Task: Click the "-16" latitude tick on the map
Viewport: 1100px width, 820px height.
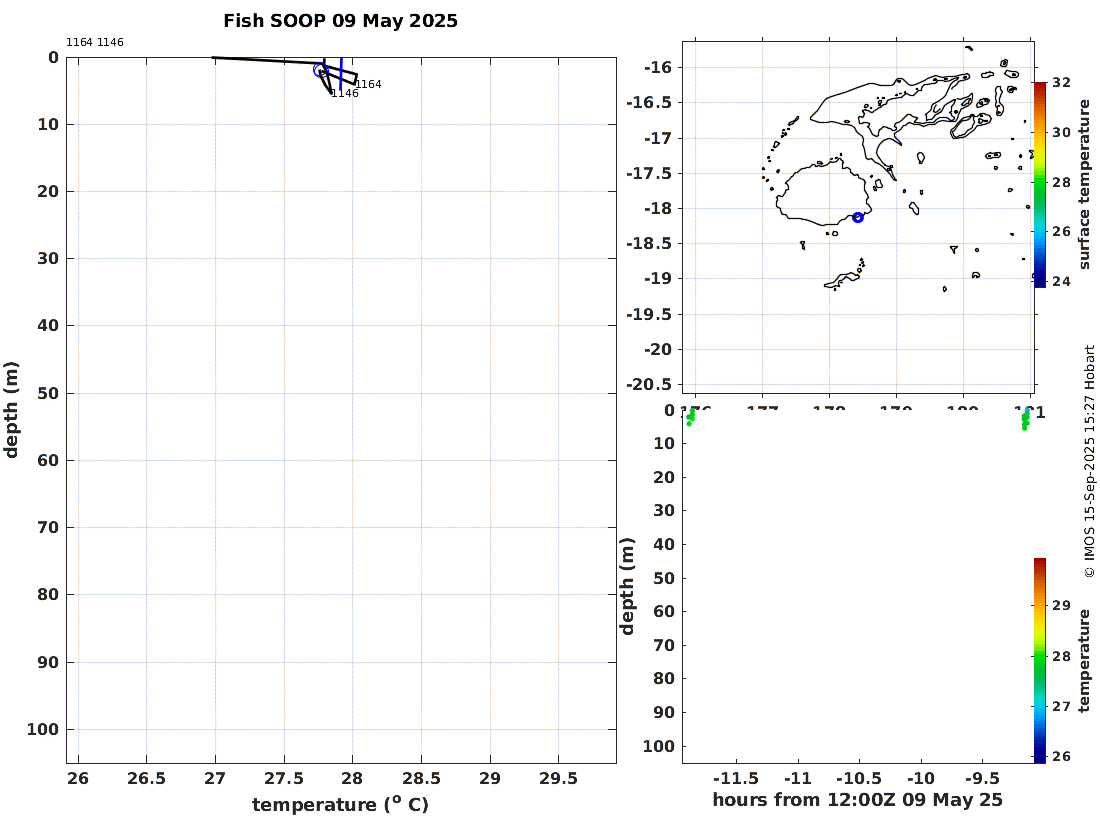Action: tap(658, 67)
